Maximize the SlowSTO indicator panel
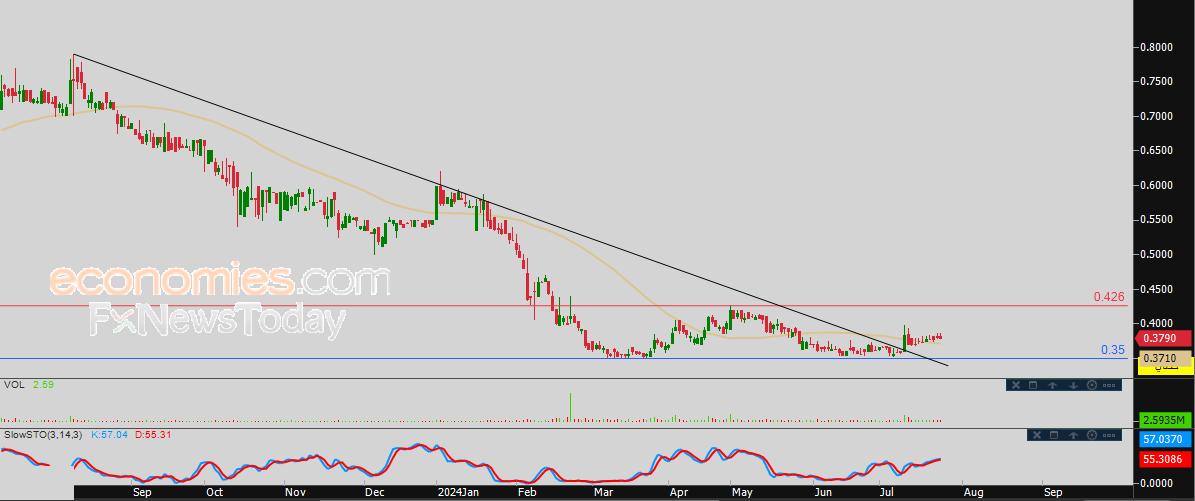This screenshot has width=1195, height=501. [1055, 435]
